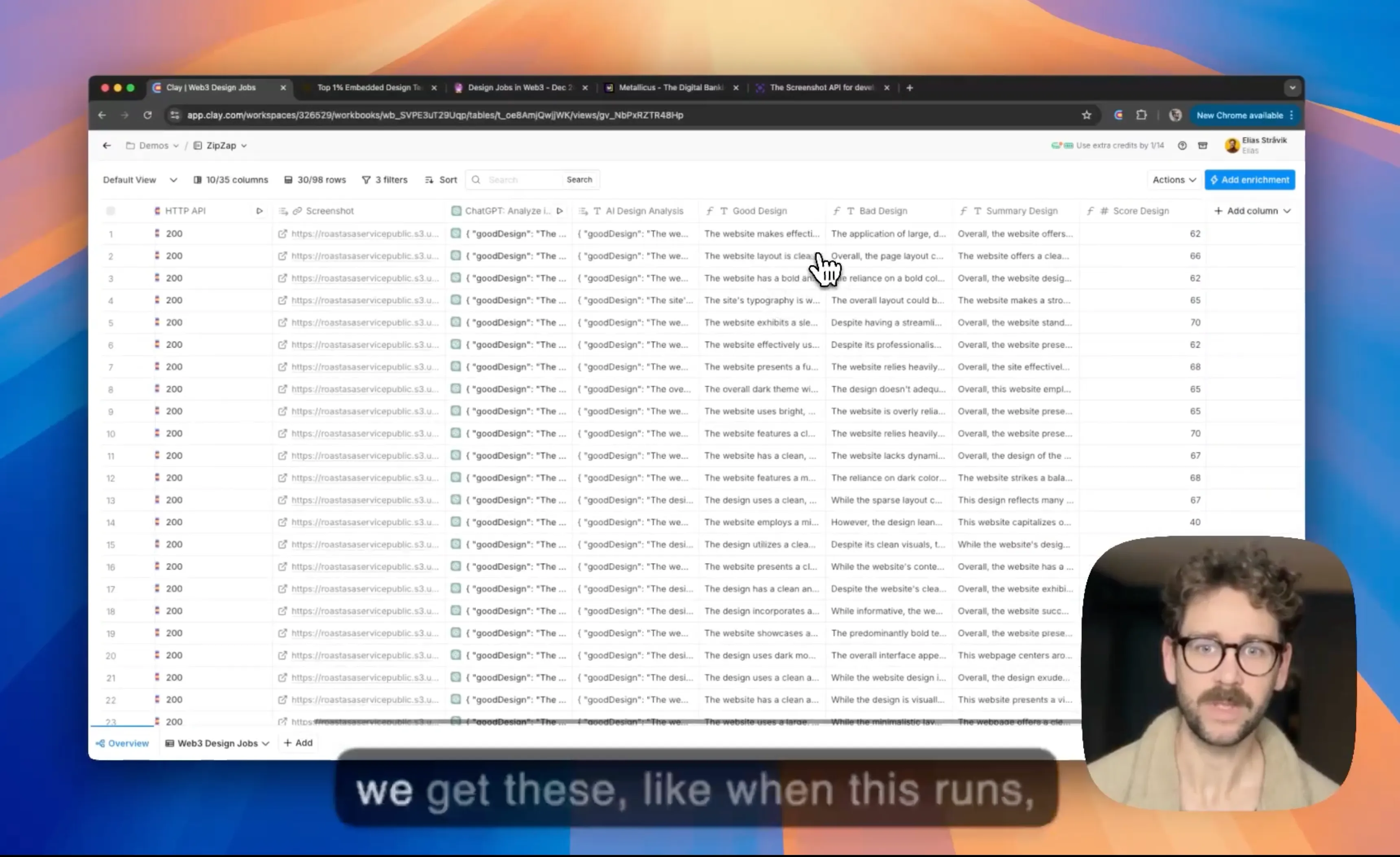Run the ChatGPT Analyze column play icon
The height and width of the screenshot is (857, 1400).
pyautogui.click(x=560, y=211)
